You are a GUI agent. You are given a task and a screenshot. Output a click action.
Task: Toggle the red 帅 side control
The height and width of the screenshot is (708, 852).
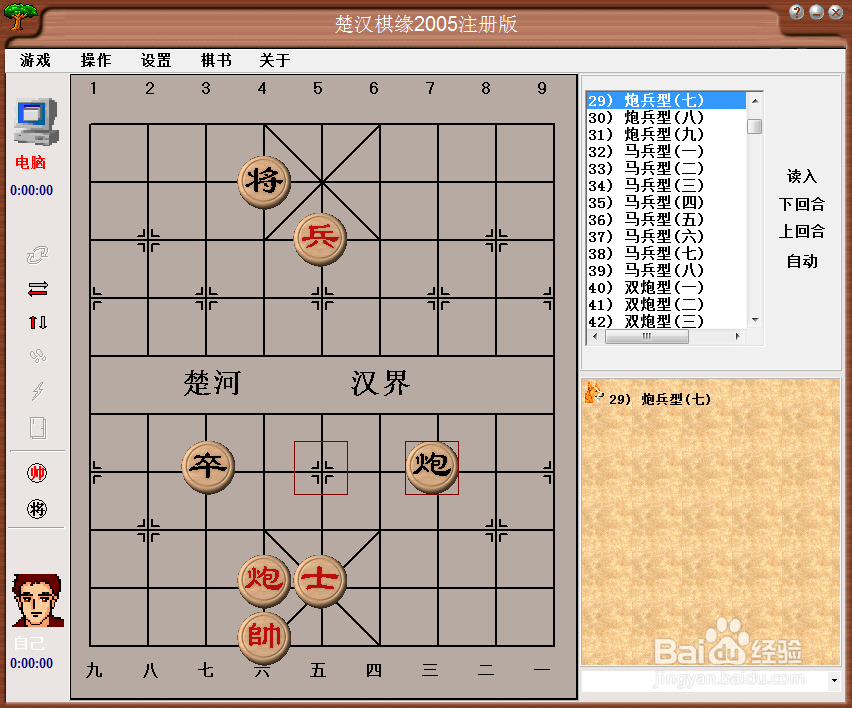tap(37, 472)
